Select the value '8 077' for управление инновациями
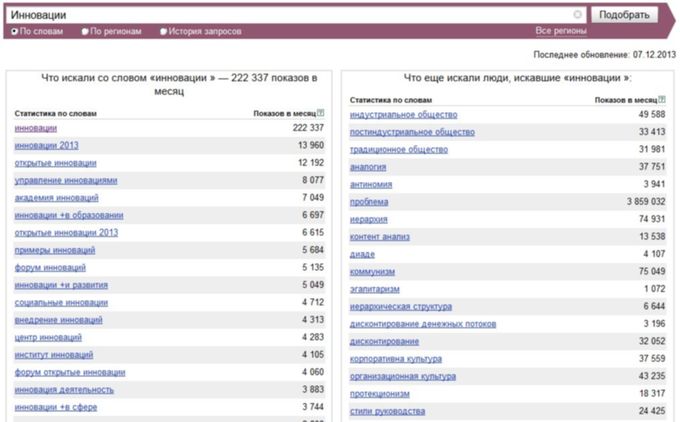 pyautogui.click(x=313, y=180)
